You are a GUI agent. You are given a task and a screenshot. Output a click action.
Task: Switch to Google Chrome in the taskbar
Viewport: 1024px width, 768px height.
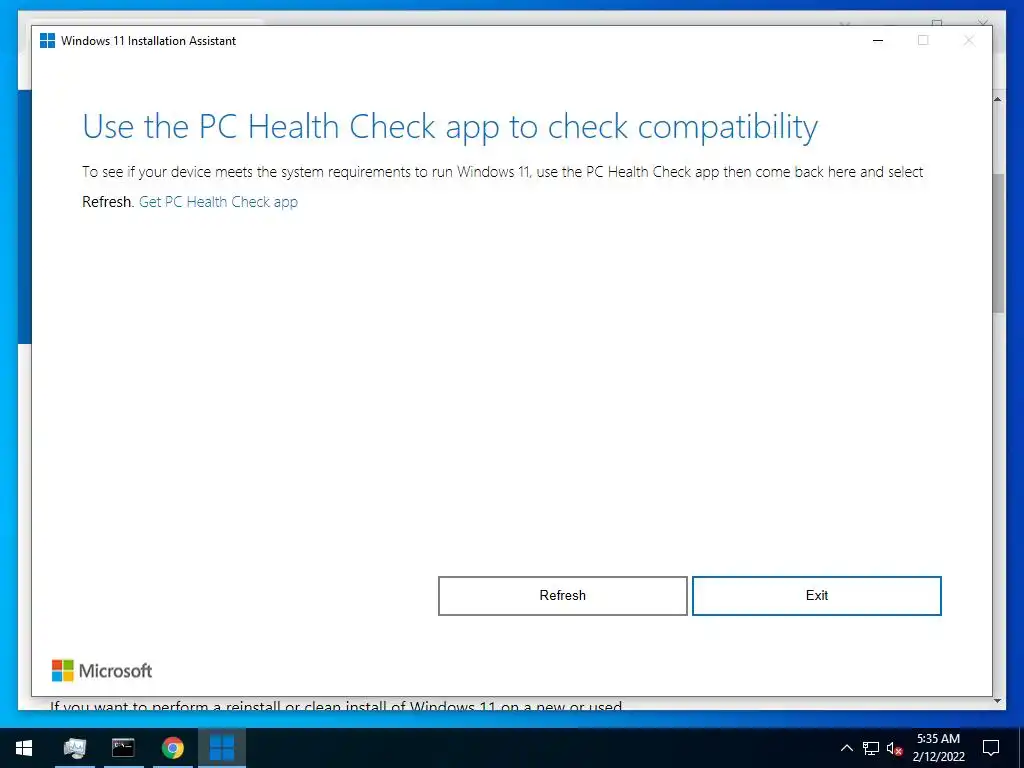point(172,748)
